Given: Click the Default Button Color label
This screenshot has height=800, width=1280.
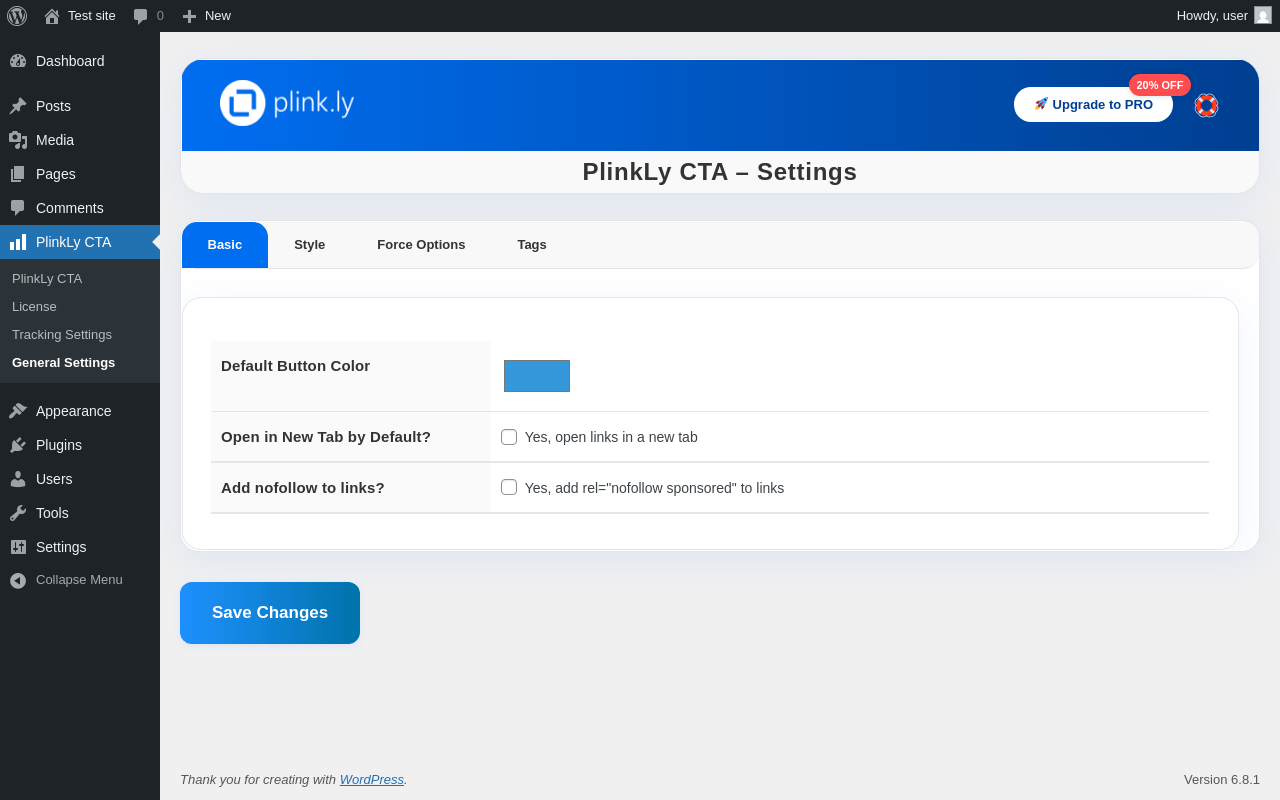Looking at the screenshot, I should coord(296,366).
